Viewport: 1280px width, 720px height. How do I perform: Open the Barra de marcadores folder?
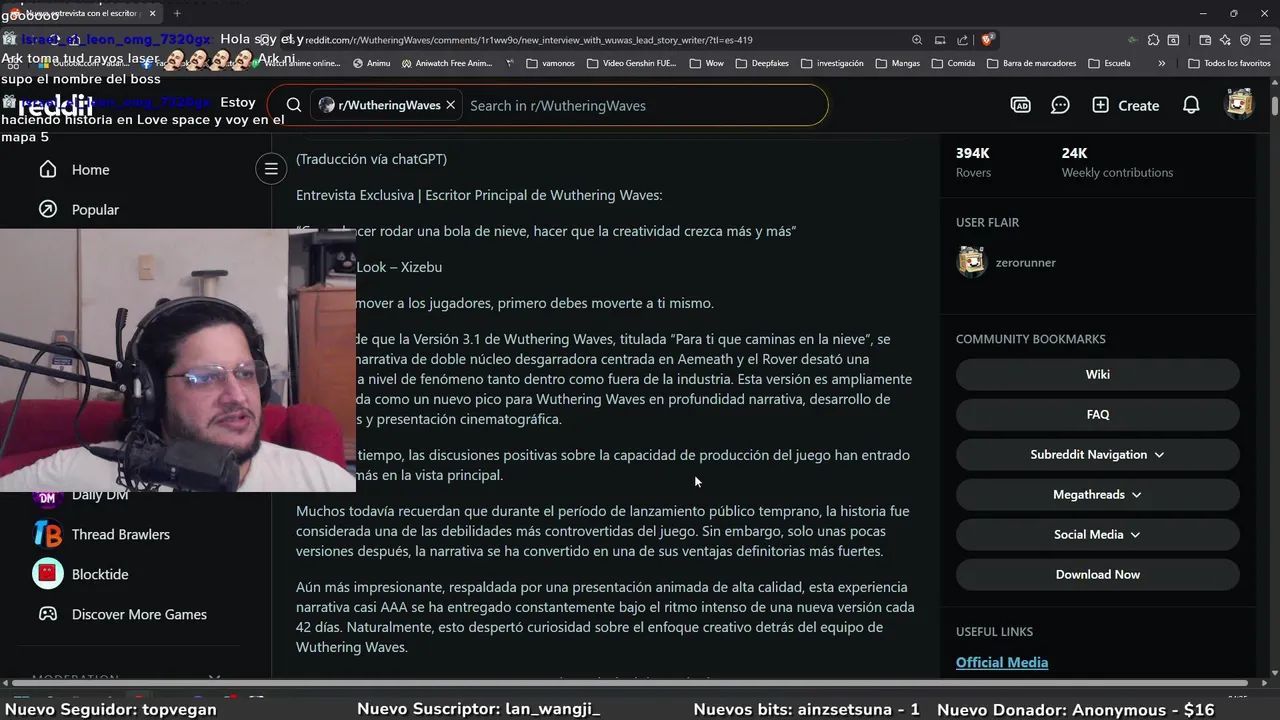coord(1032,63)
